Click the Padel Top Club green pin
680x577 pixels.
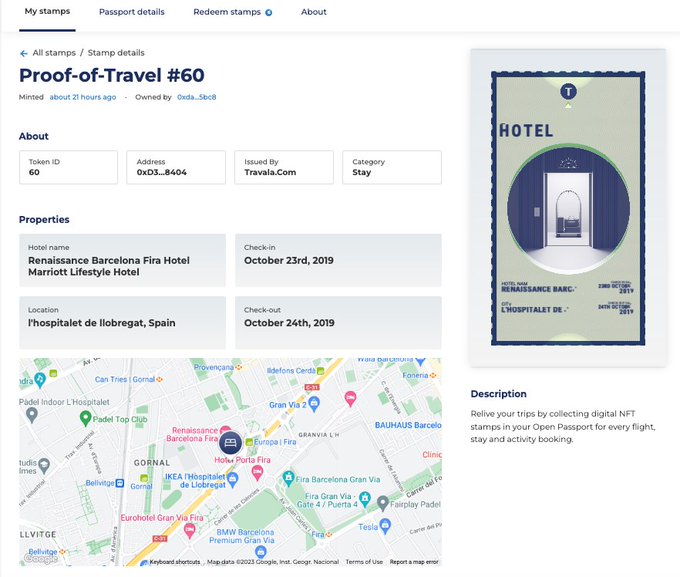[x=85, y=419]
